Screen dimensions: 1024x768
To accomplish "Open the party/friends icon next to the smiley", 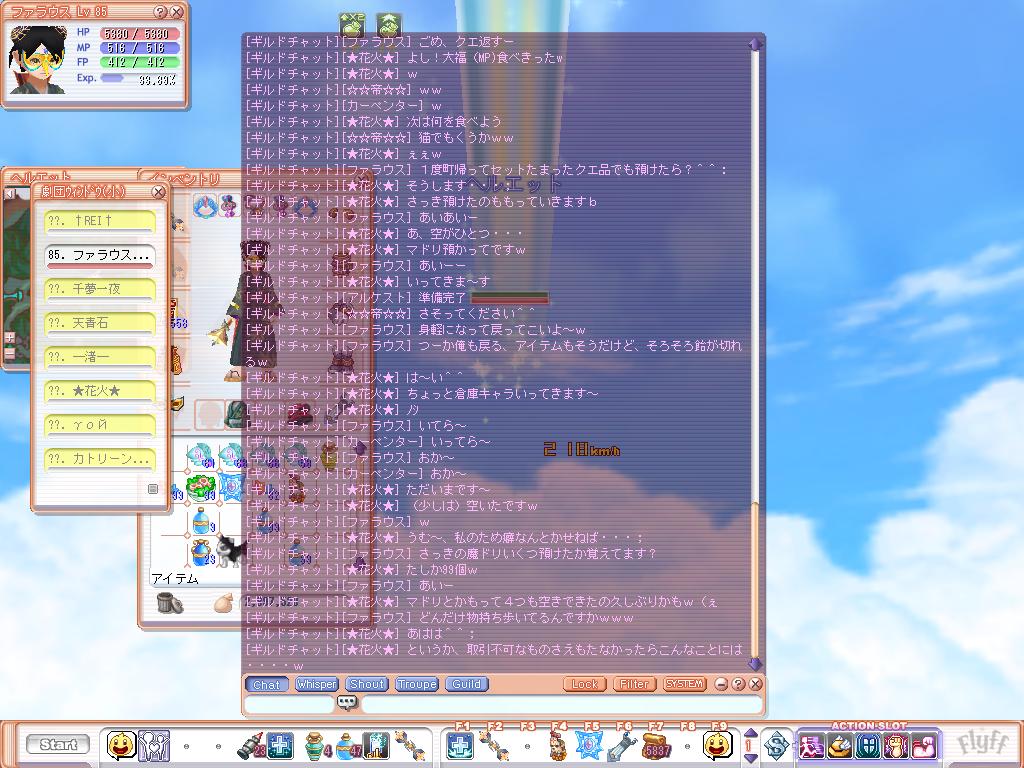I will tap(154, 744).
